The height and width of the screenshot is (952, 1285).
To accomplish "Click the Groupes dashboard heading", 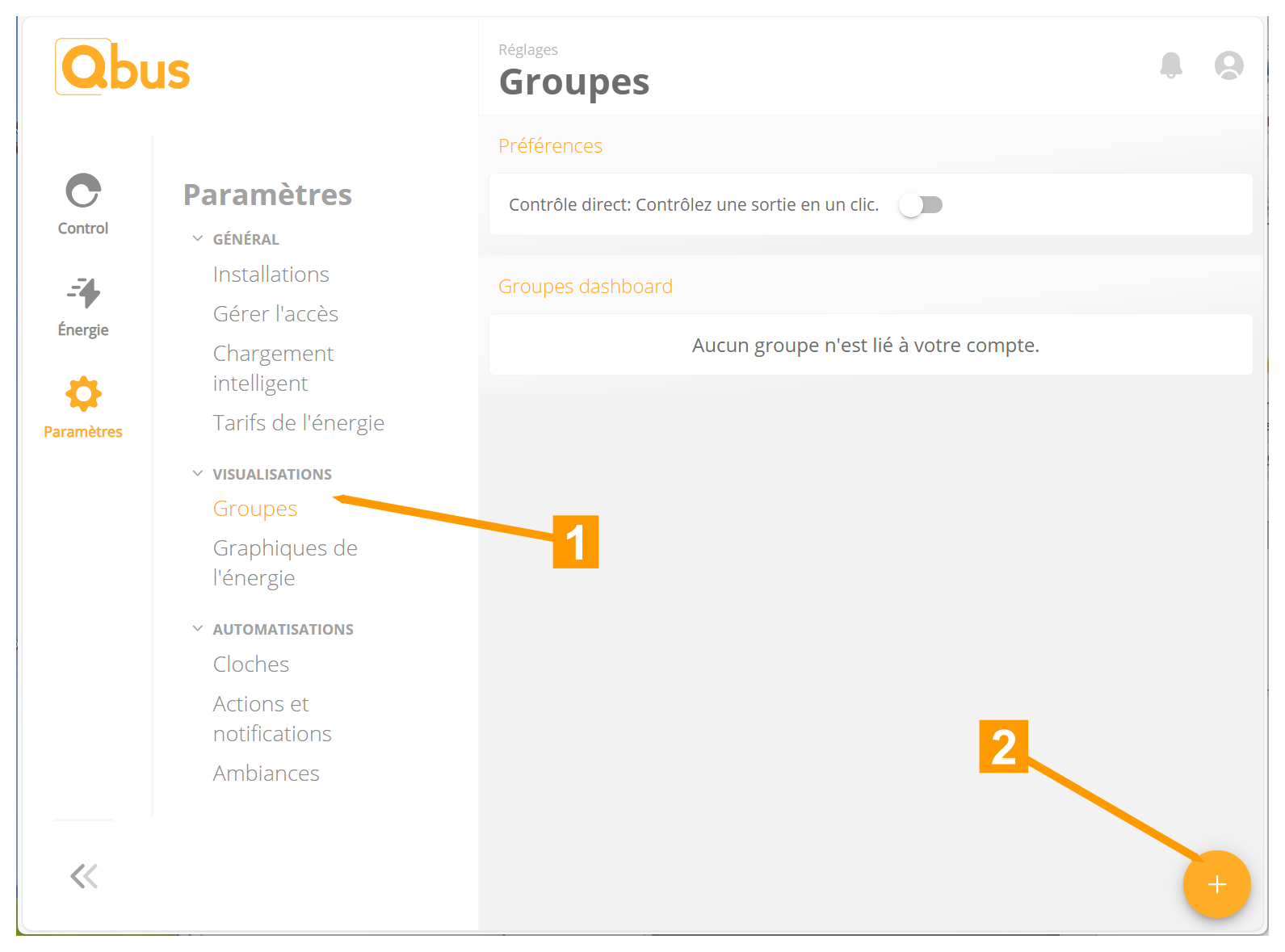I will click(586, 287).
